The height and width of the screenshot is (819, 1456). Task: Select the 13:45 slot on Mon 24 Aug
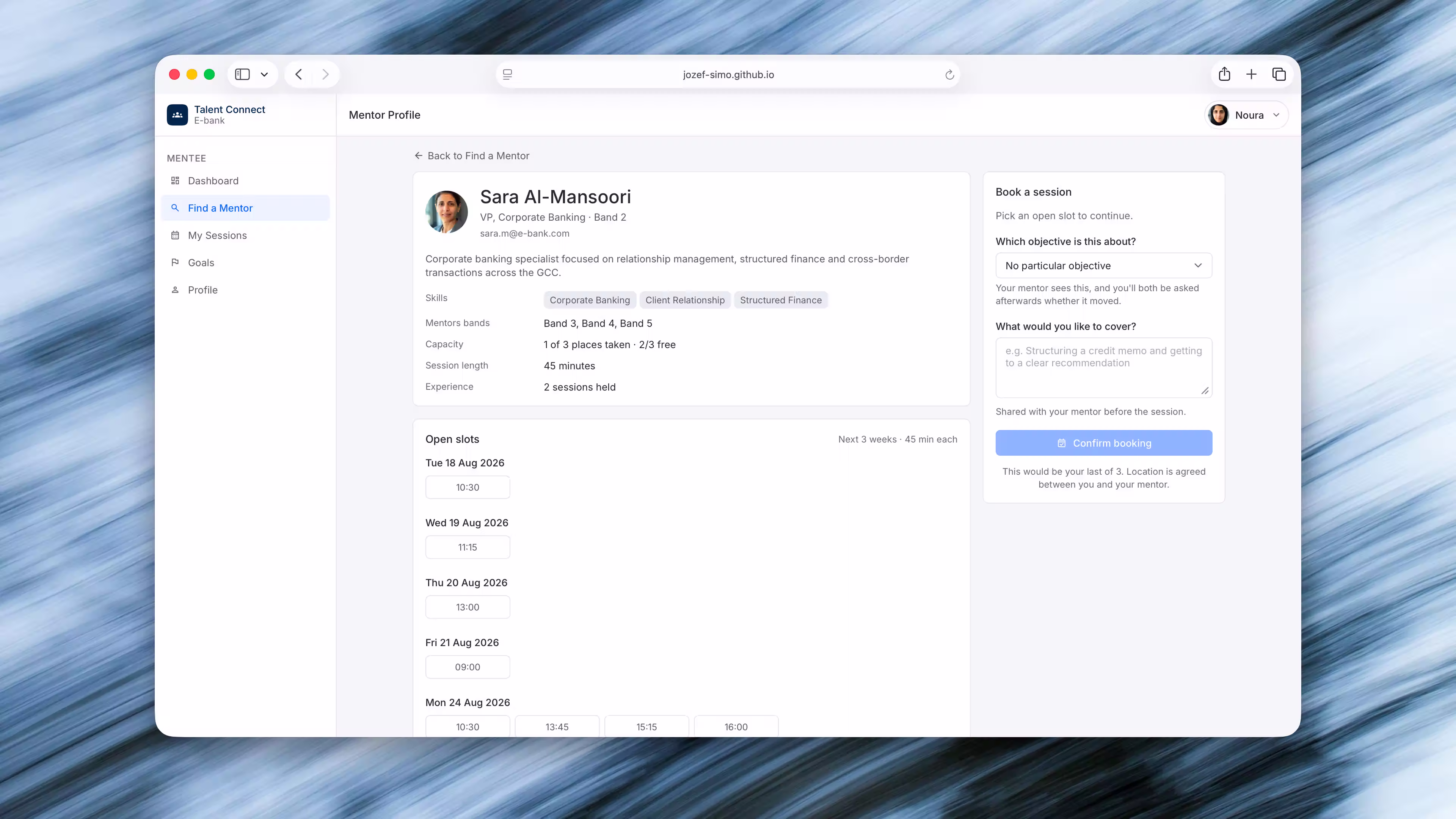tap(557, 726)
